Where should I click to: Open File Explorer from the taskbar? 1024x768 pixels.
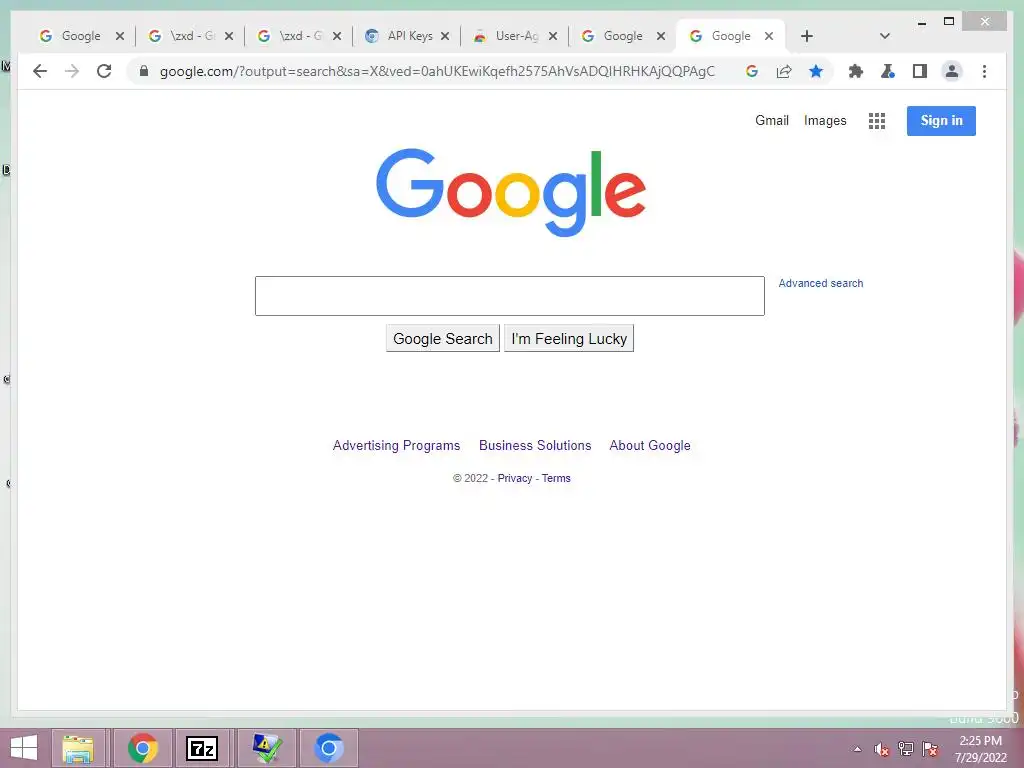[78, 748]
